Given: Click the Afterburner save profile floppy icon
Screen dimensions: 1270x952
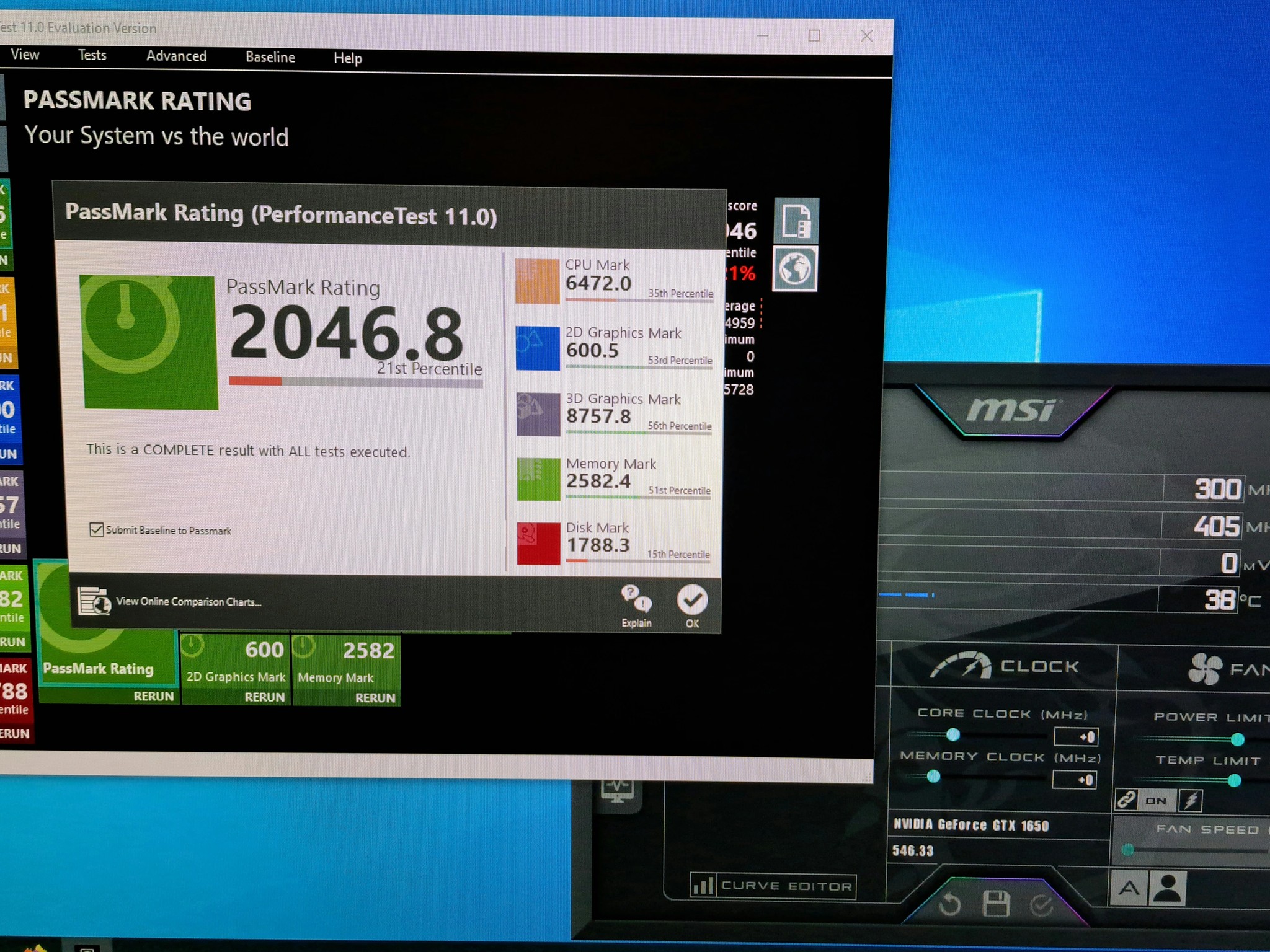Looking at the screenshot, I should pyautogui.click(x=997, y=904).
